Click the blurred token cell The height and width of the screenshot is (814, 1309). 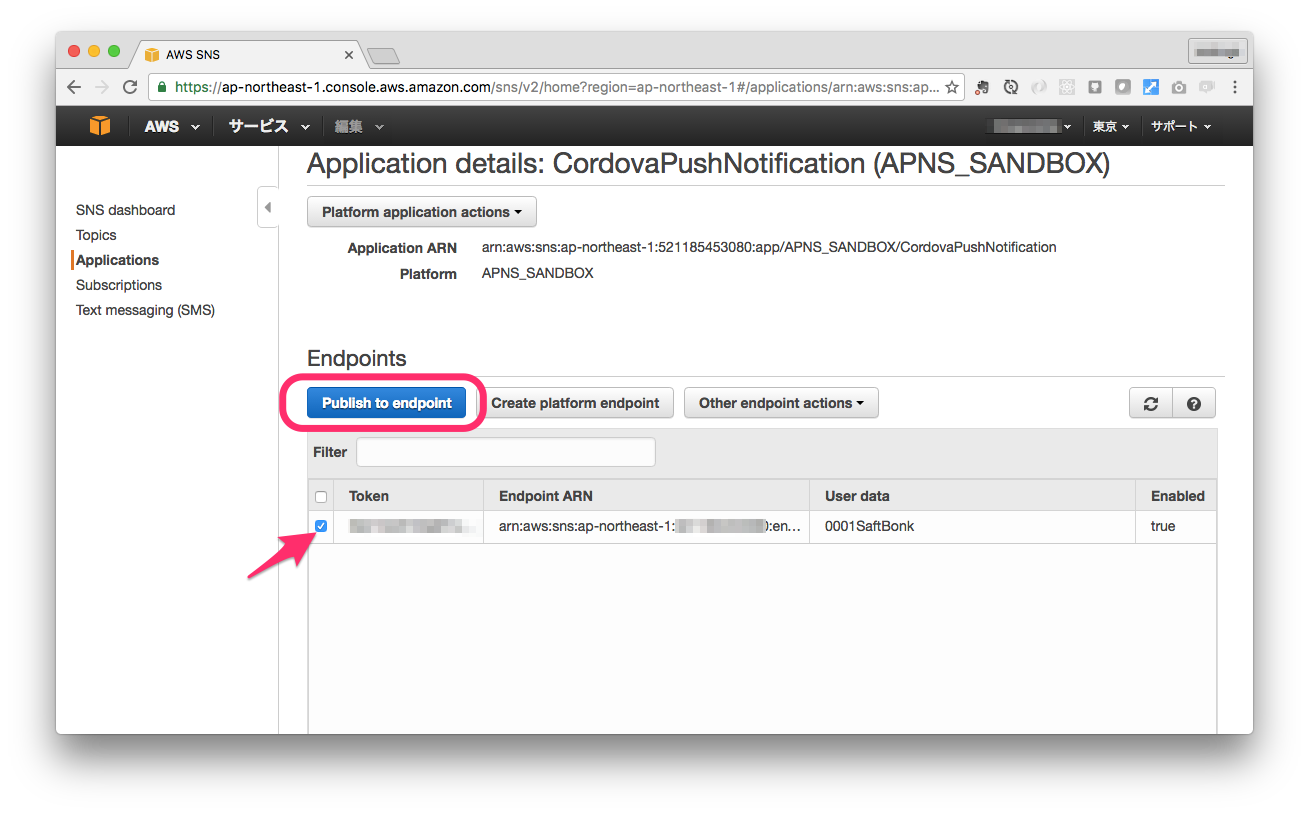[411, 526]
